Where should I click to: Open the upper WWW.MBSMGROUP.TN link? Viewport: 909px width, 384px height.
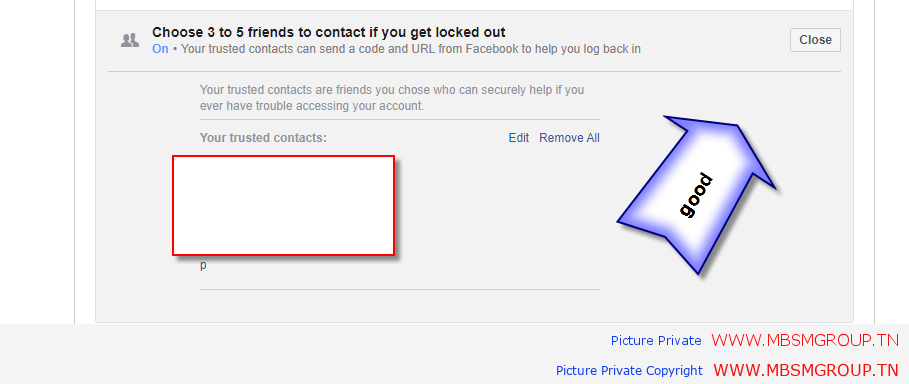(x=805, y=340)
